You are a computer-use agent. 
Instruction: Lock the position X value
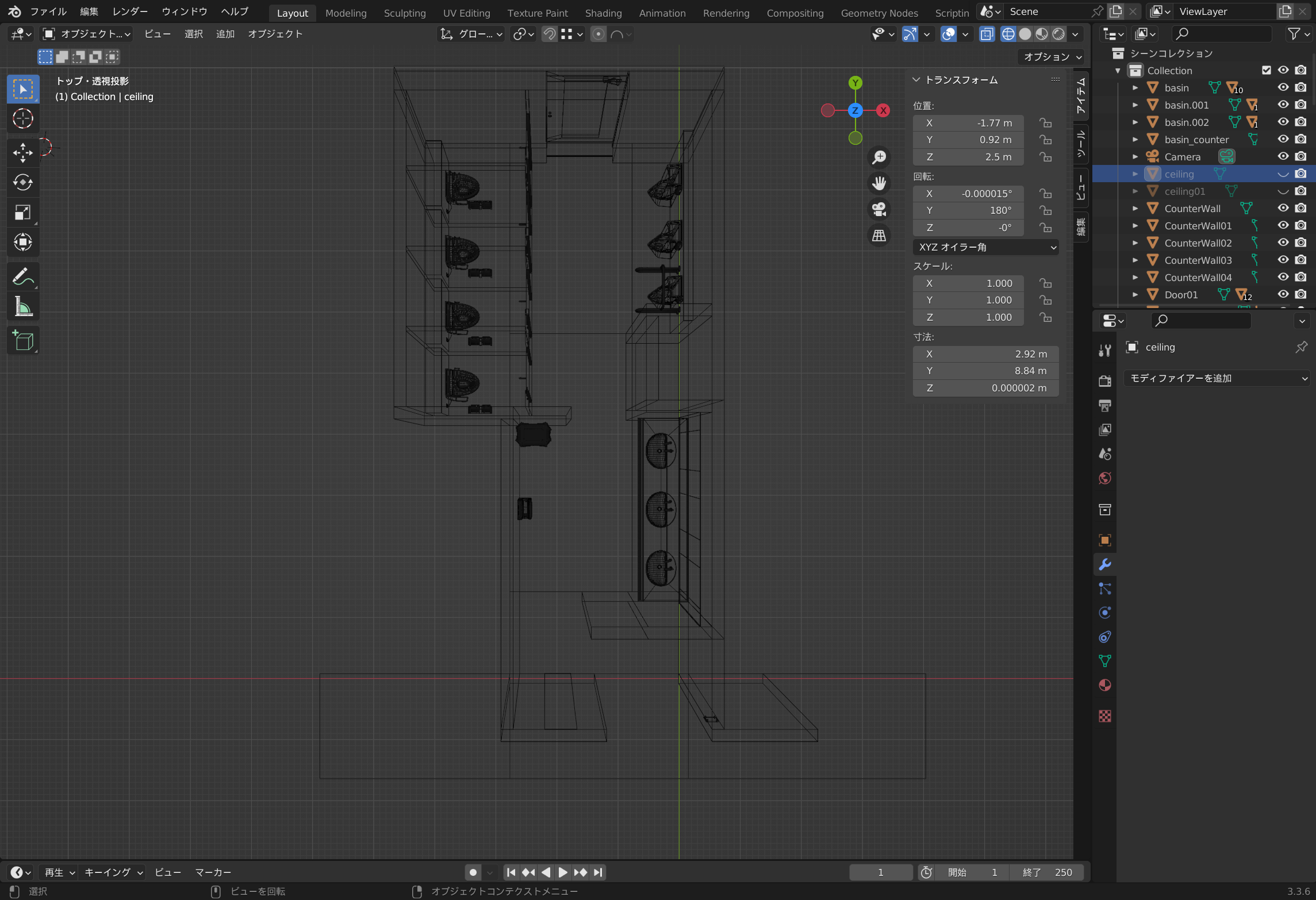coord(1045,123)
